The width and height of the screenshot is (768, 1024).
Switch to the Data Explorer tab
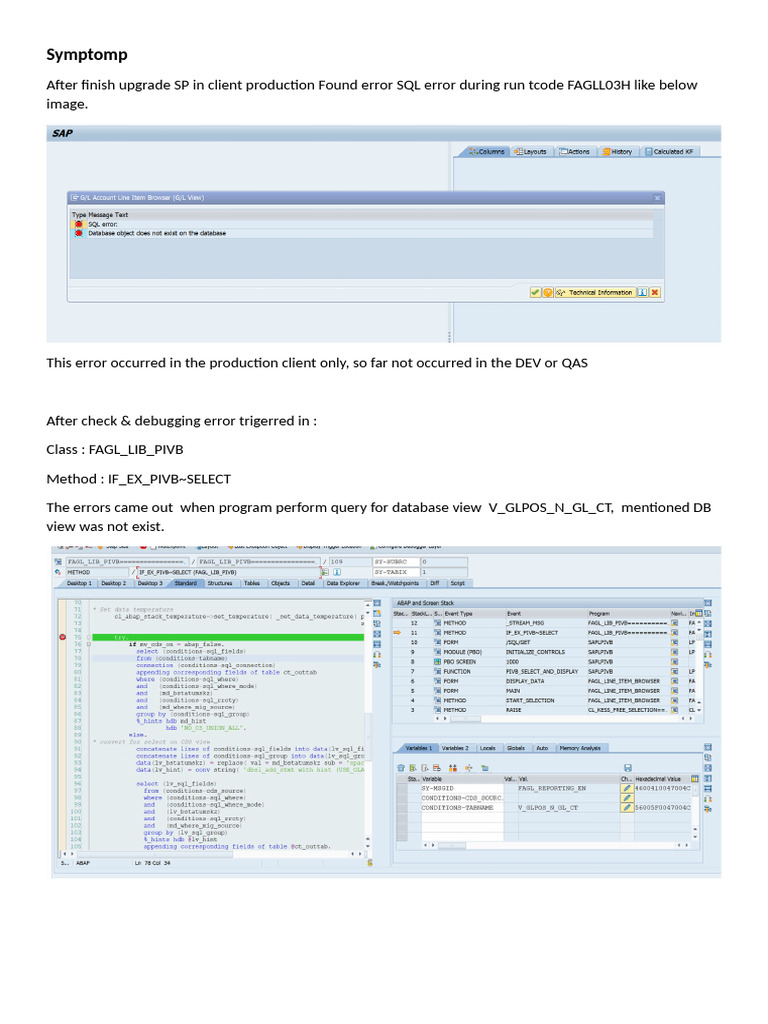click(x=343, y=583)
